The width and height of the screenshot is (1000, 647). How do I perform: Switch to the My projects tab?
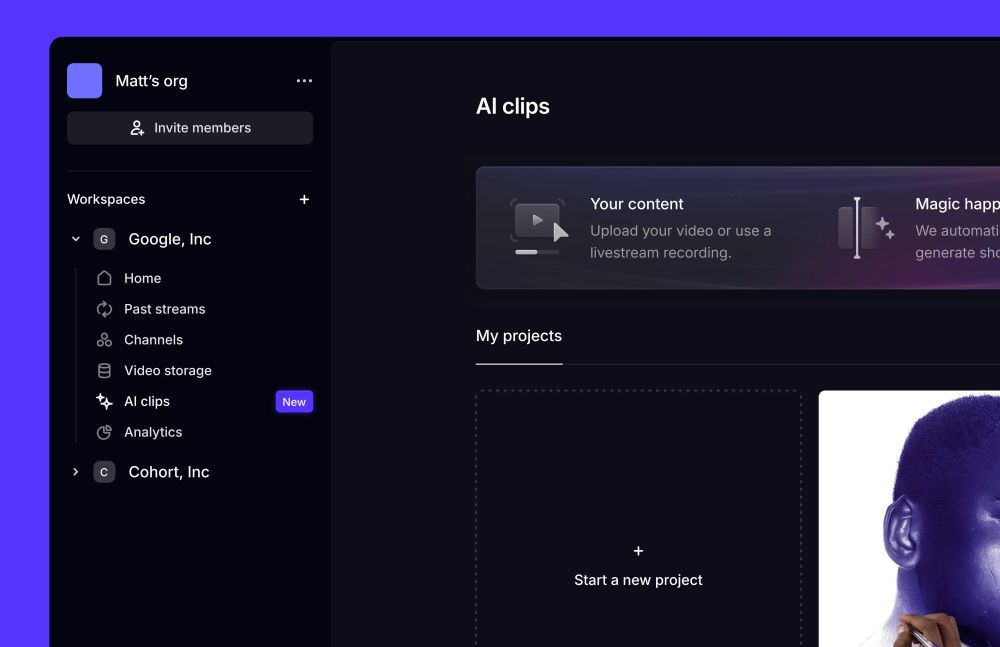[x=518, y=336]
